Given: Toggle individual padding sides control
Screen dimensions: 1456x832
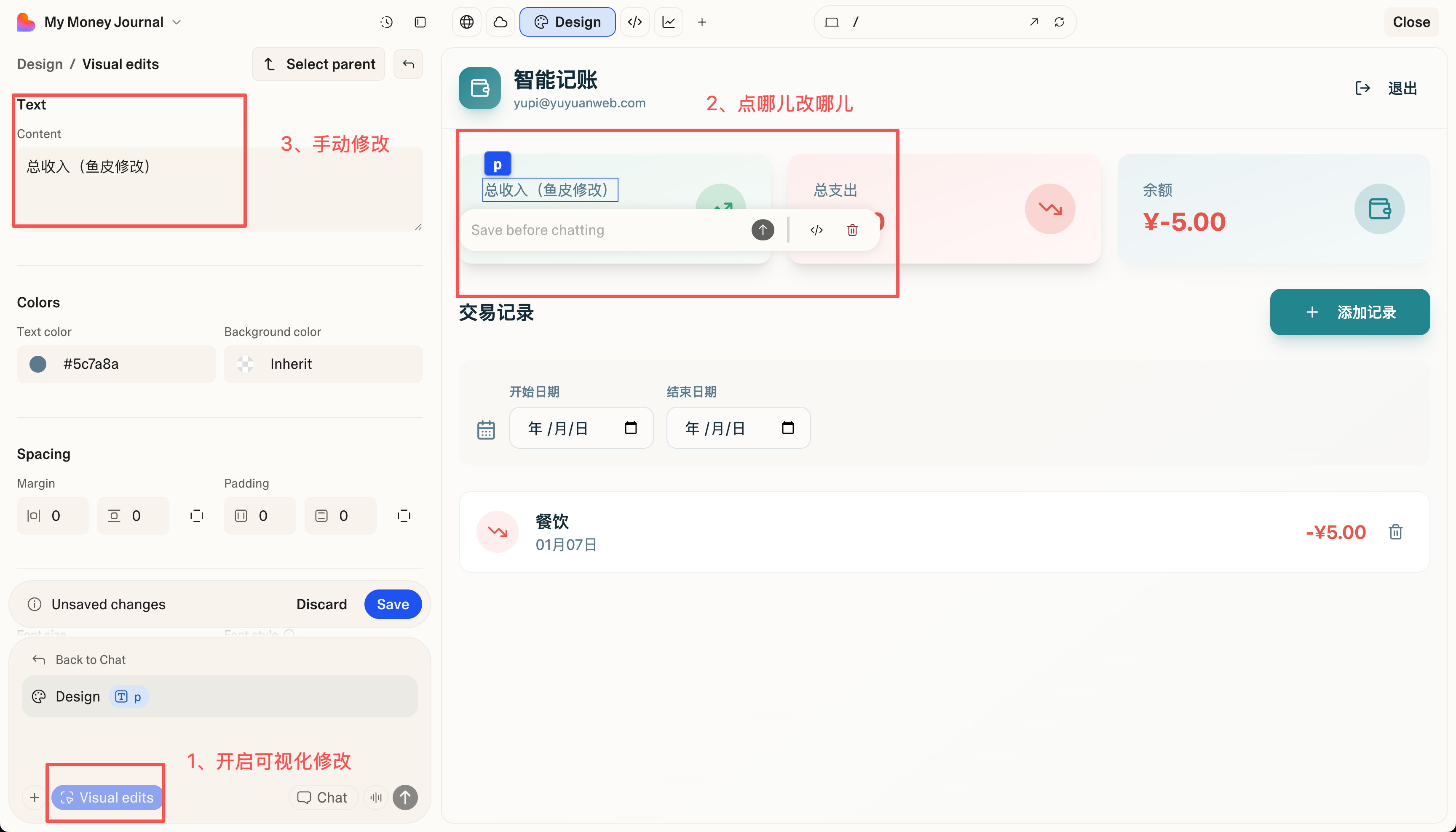Looking at the screenshot, I should pyautogui.click(x=404, y=515).
